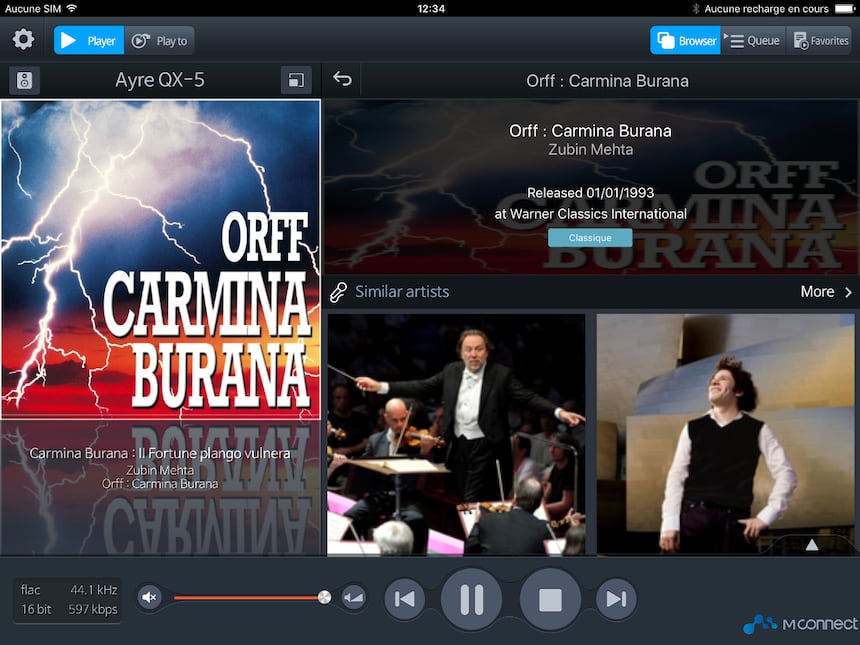Click the '16 bit' depth value

pyautogui.click(x=36, y=609)
